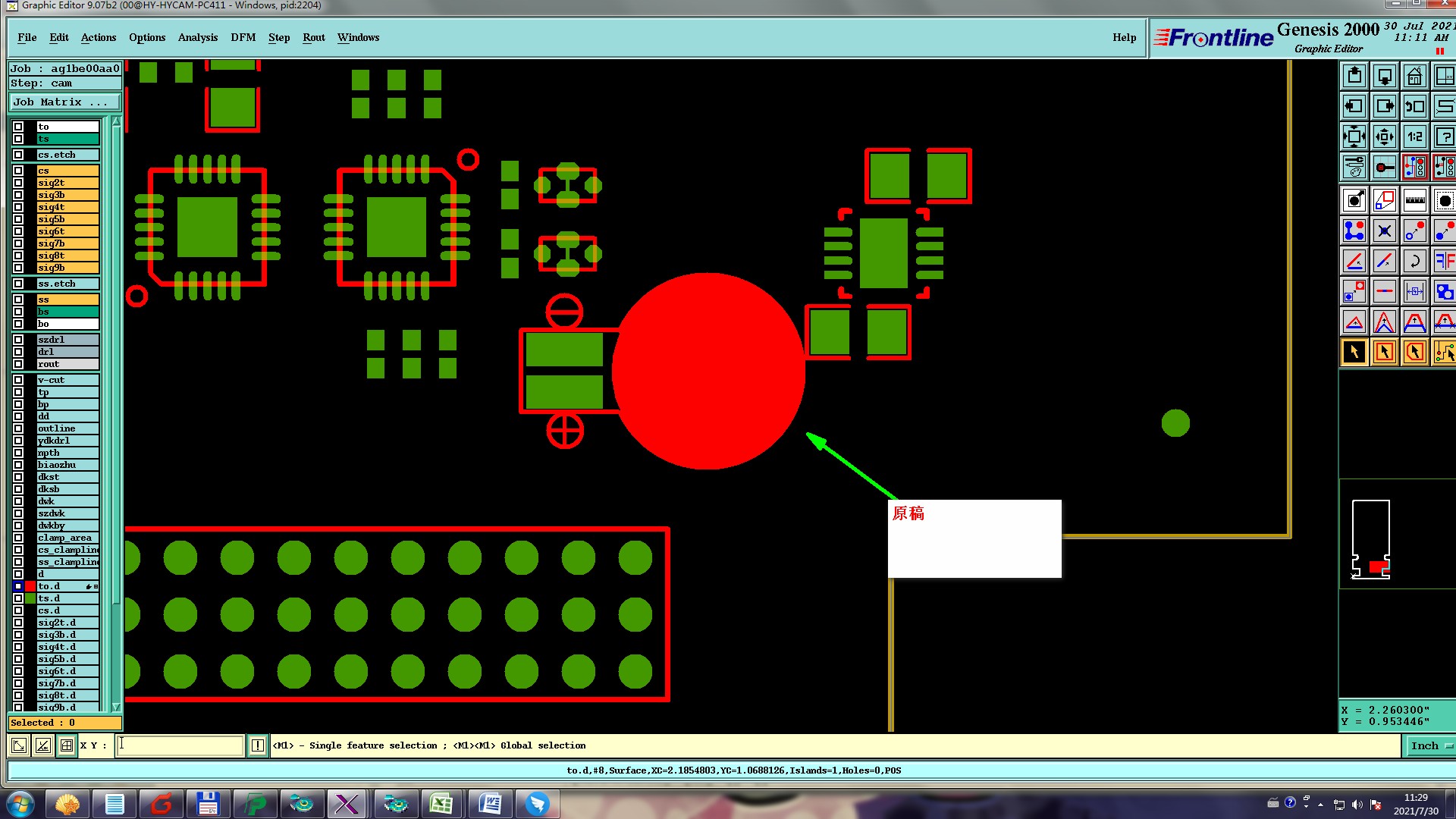Image resolution: width=1456 pixels, height=819 pixels.
Task: Click the question mark help icon
Action: [1445, 136]
